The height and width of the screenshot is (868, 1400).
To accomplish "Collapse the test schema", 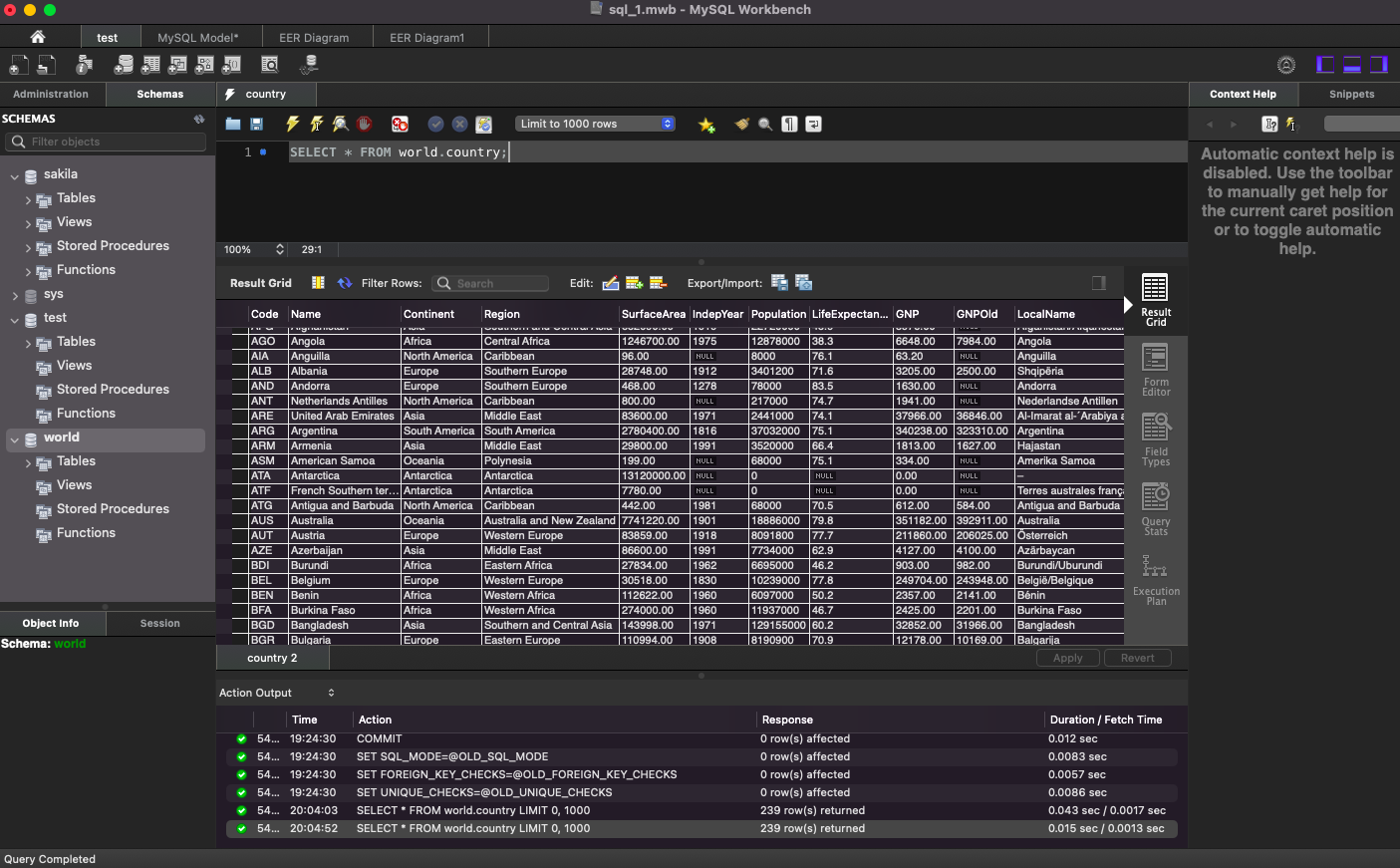I will (15, 320).
